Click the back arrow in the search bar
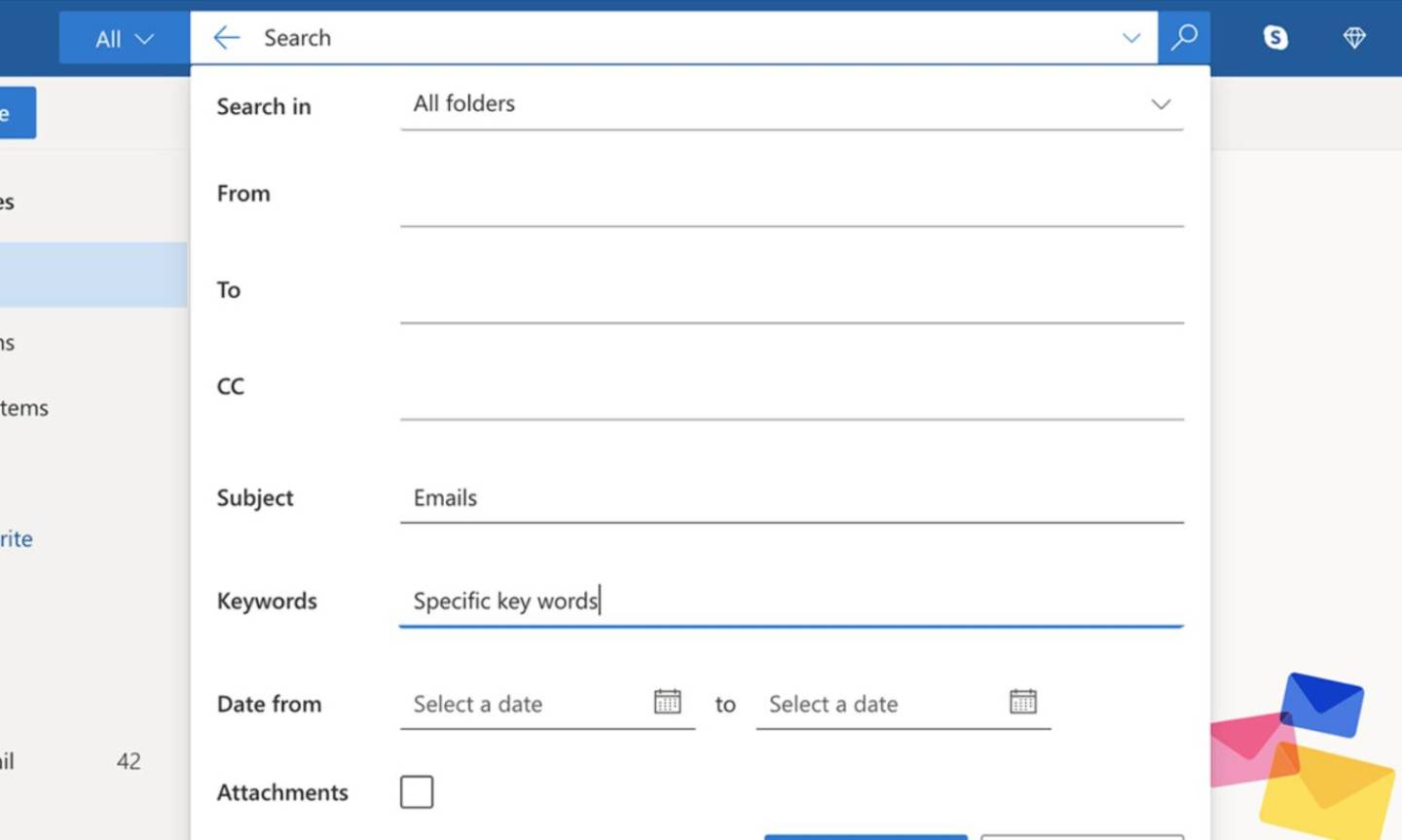Screen dimensions: 1402x840 click(x=226, y=37)
